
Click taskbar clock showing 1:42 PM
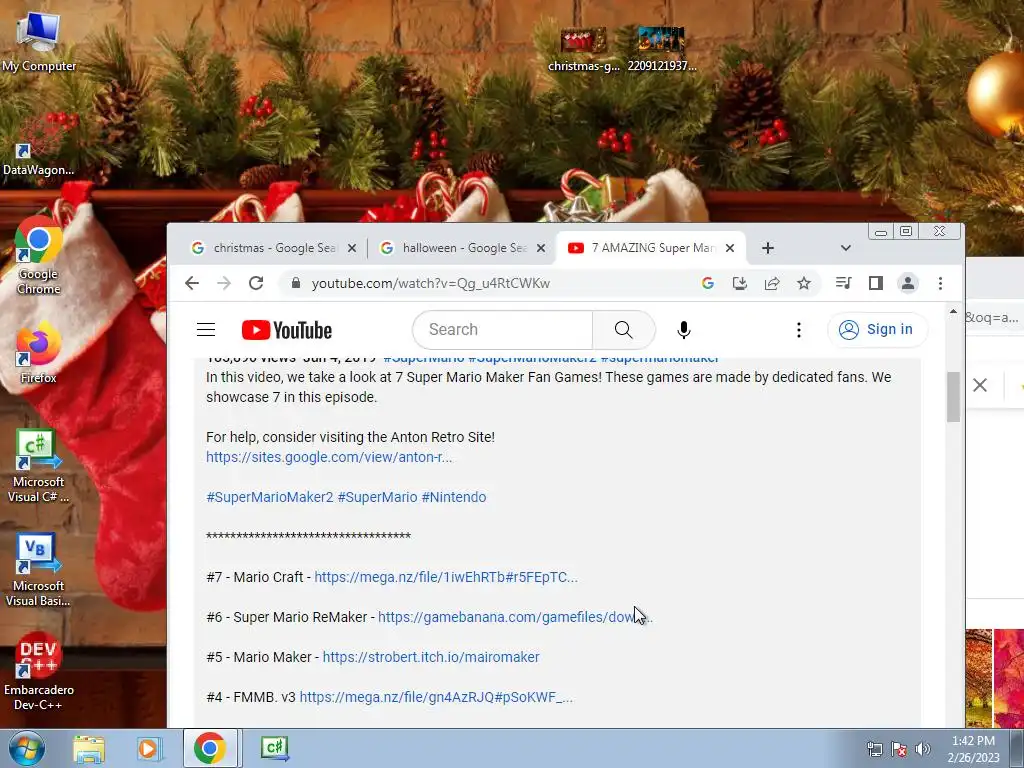[x=973, y=749]
